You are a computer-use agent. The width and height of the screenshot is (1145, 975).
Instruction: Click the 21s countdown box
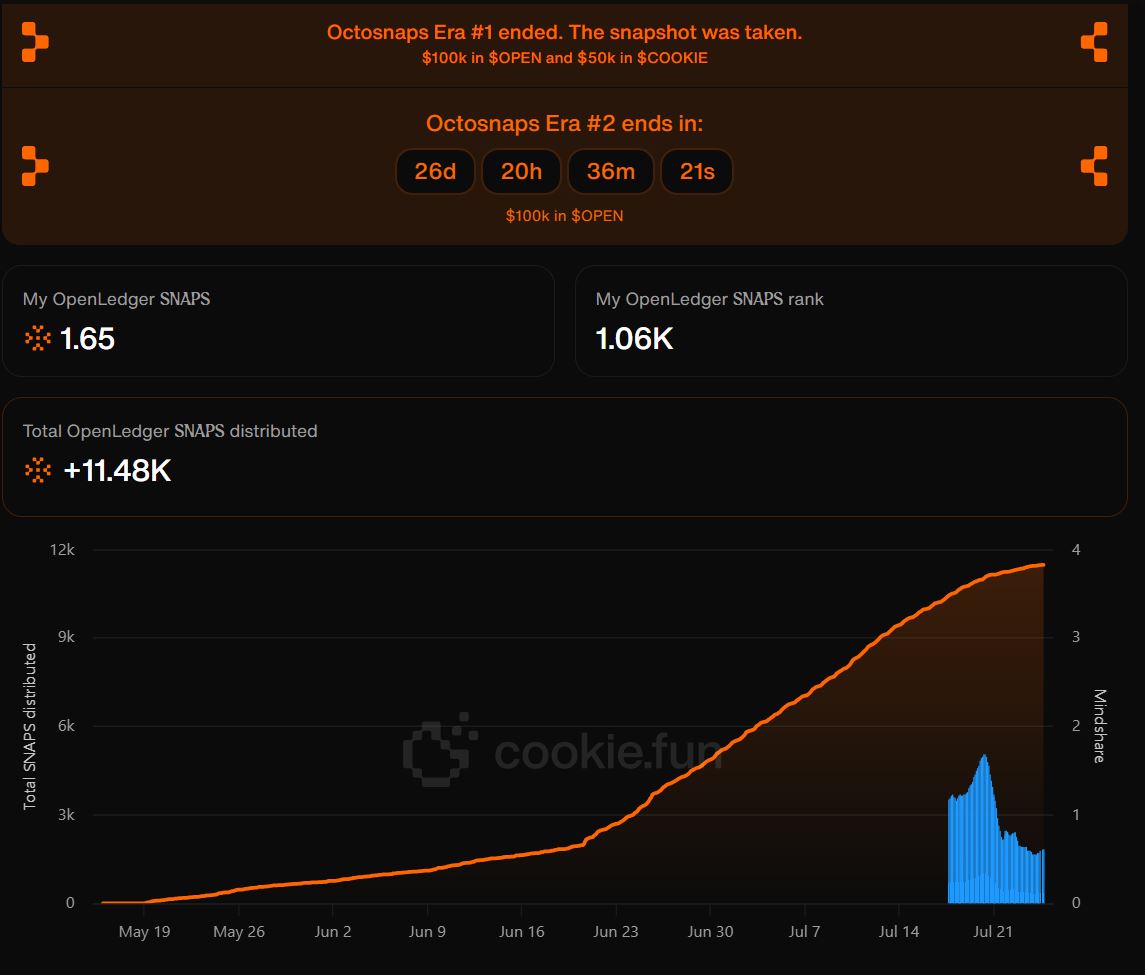click(x=697, y=172)
